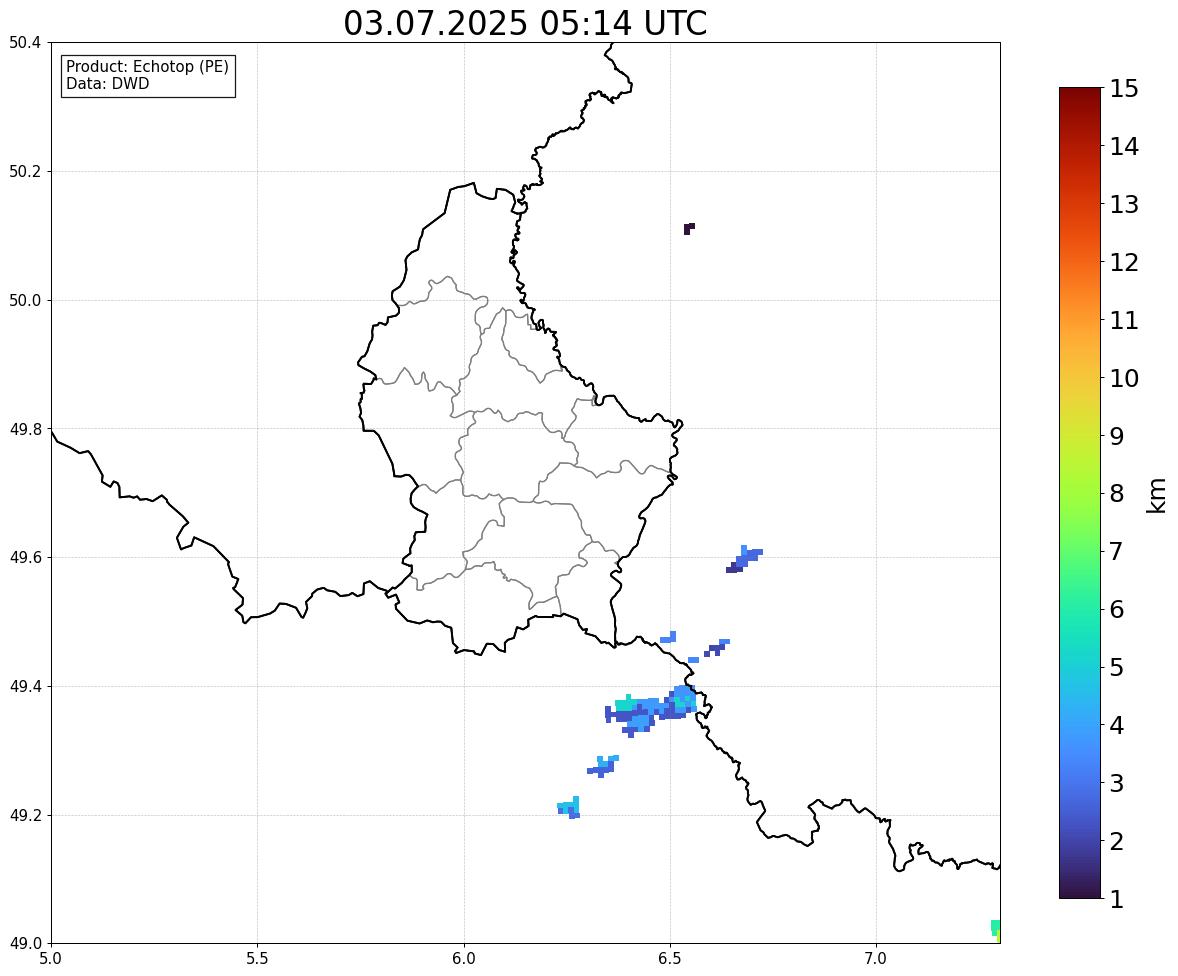Select the y-axis tick label 49.0
This screenshot has height=976, width=1178.
pyautogui.click(x=24, y=944)
